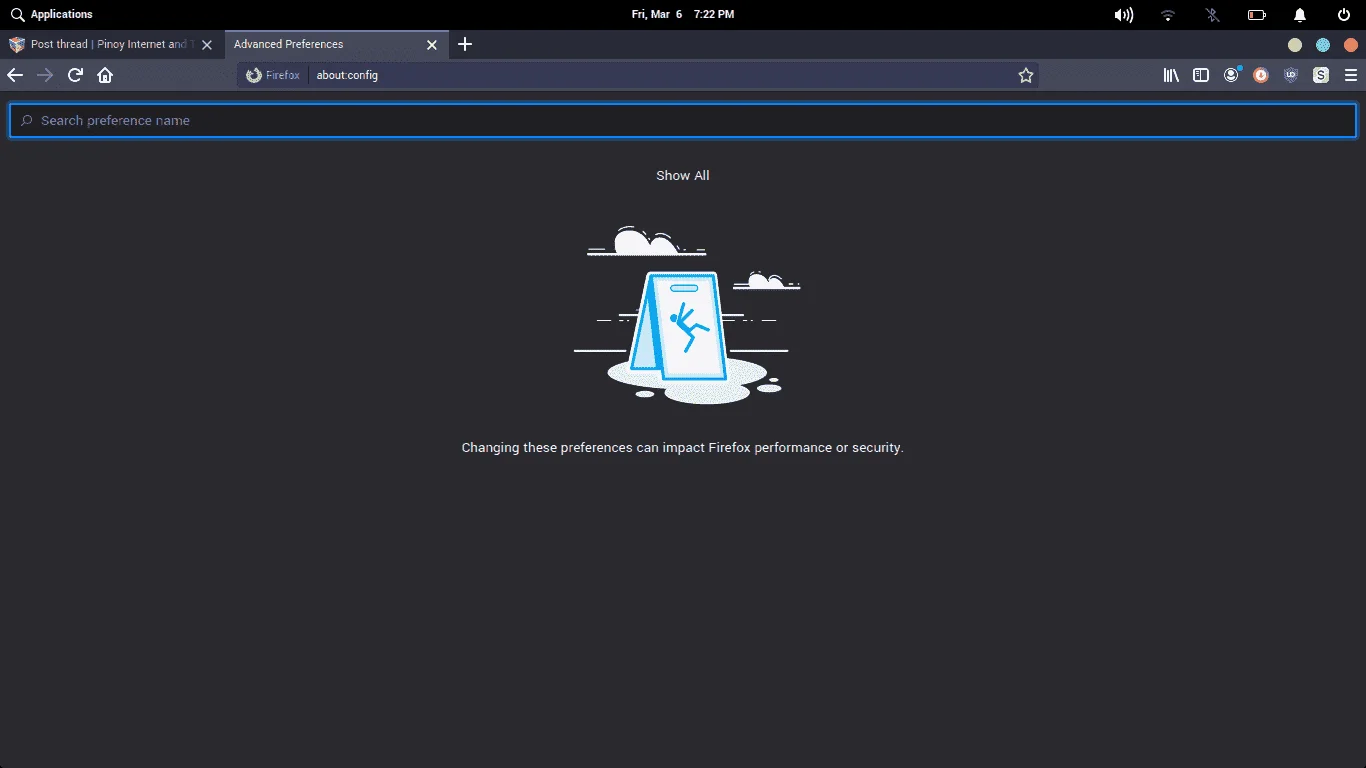Open the Firefox hamburger menu
Screen dimensions: 1366x768
[1351, 75]
